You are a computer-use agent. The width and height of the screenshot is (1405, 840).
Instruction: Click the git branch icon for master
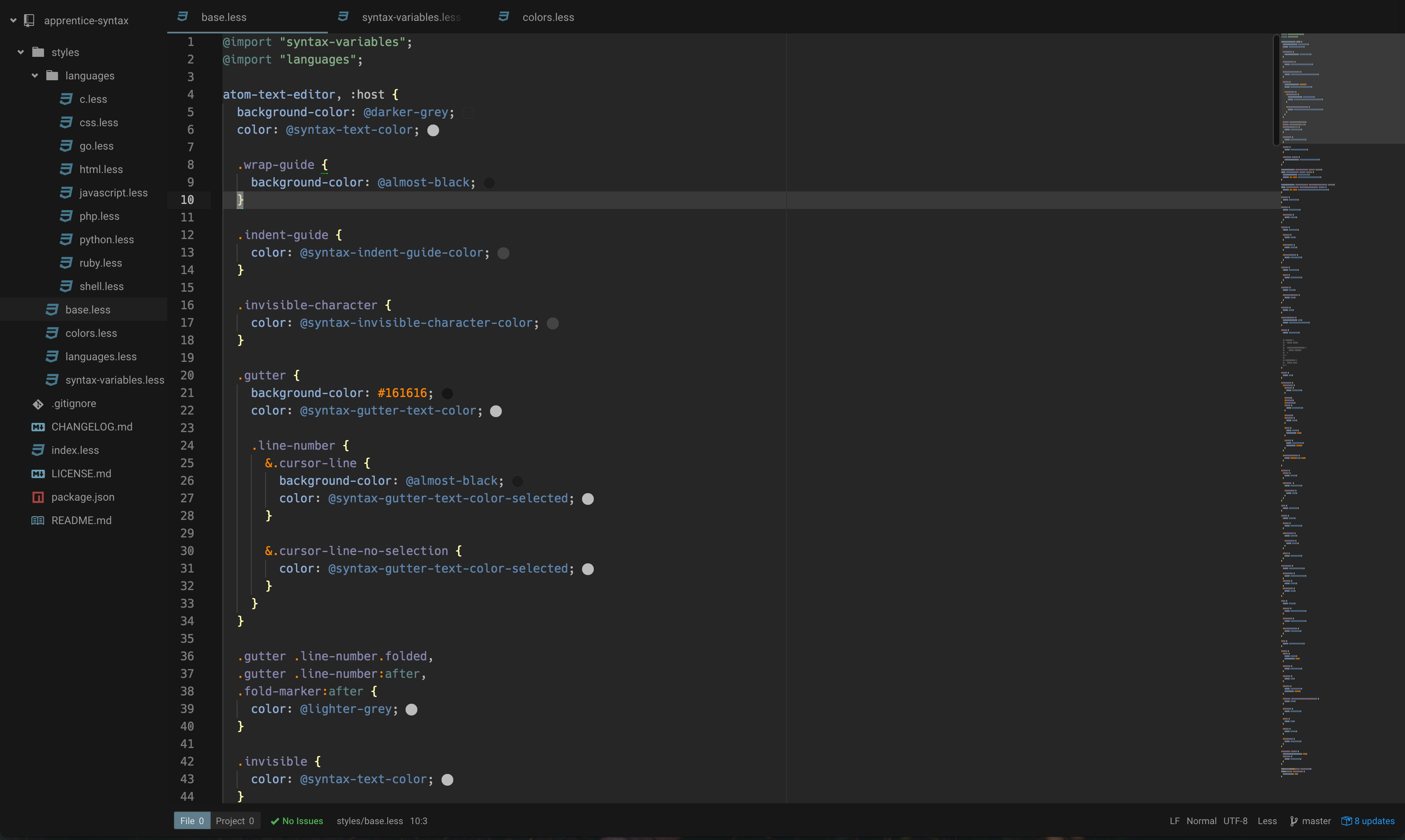[1293, 821]
